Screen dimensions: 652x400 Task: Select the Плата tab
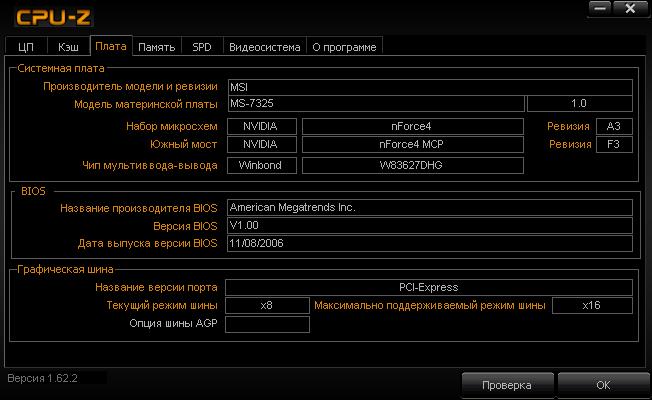coord(111,46)
